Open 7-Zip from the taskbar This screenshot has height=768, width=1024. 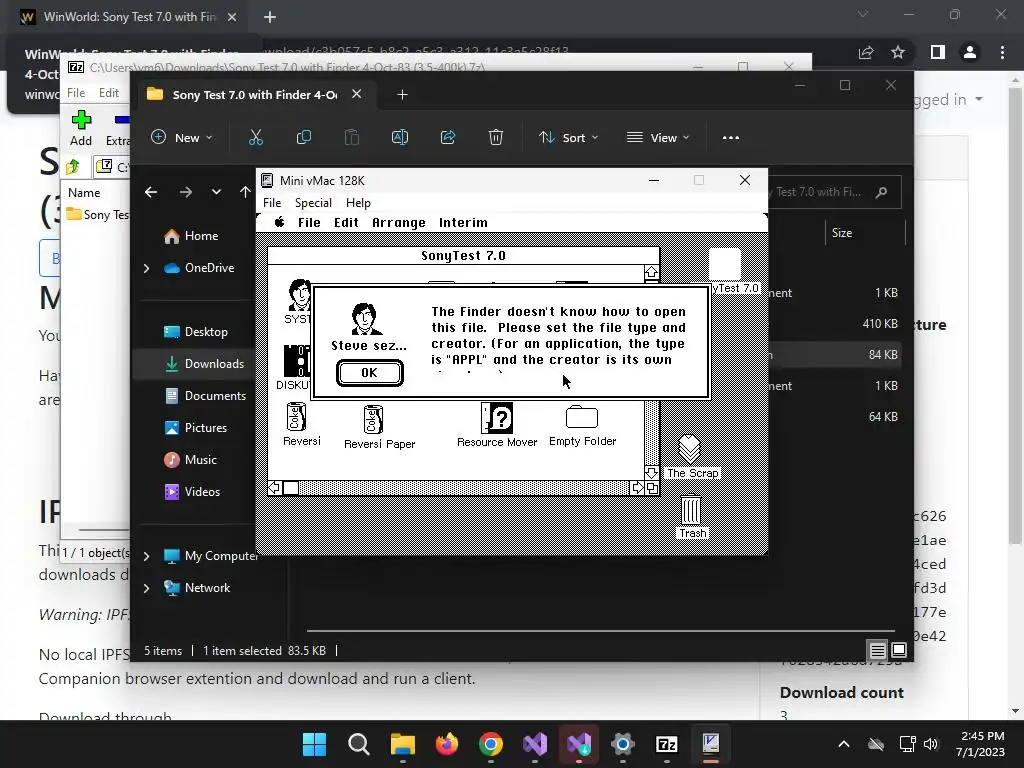667,744
